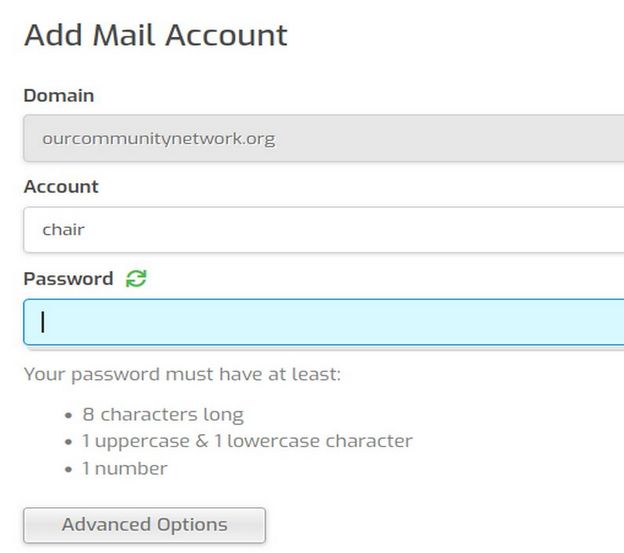The height and width of the screenshot is (553, 624).
Task: Click bullet beside '1 number'
Action: (x=69, y=469)
